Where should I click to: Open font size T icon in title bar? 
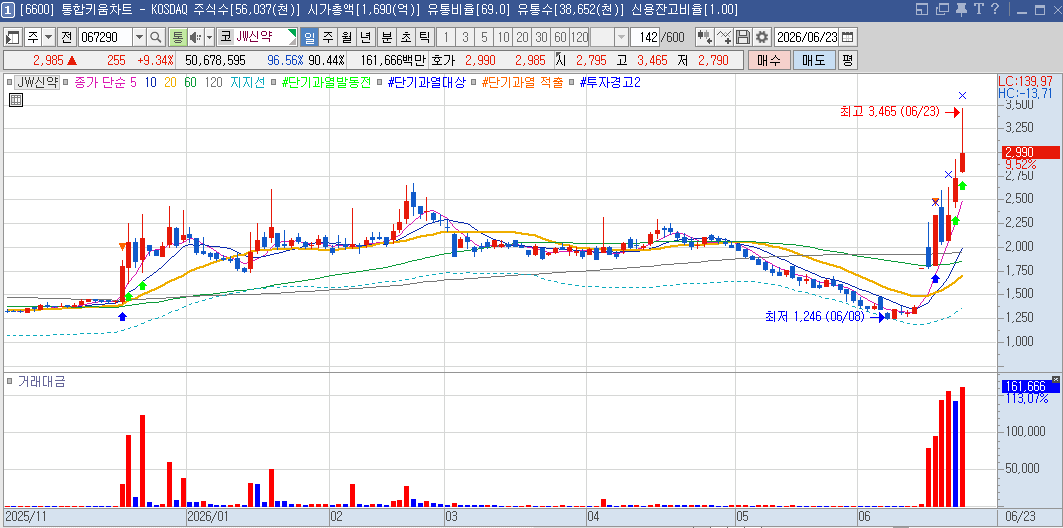(x=978, y=9)
